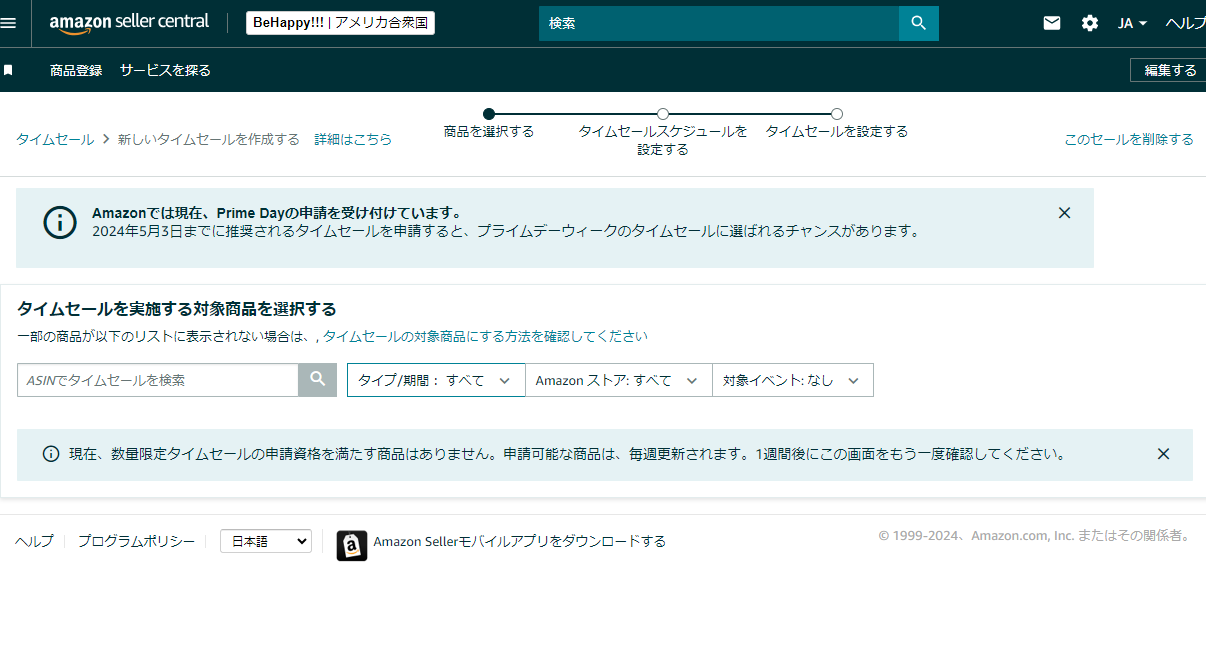Open the 商品登録 menu item
The height and width of the screenshot is (658, 1206).
(76, 70)
